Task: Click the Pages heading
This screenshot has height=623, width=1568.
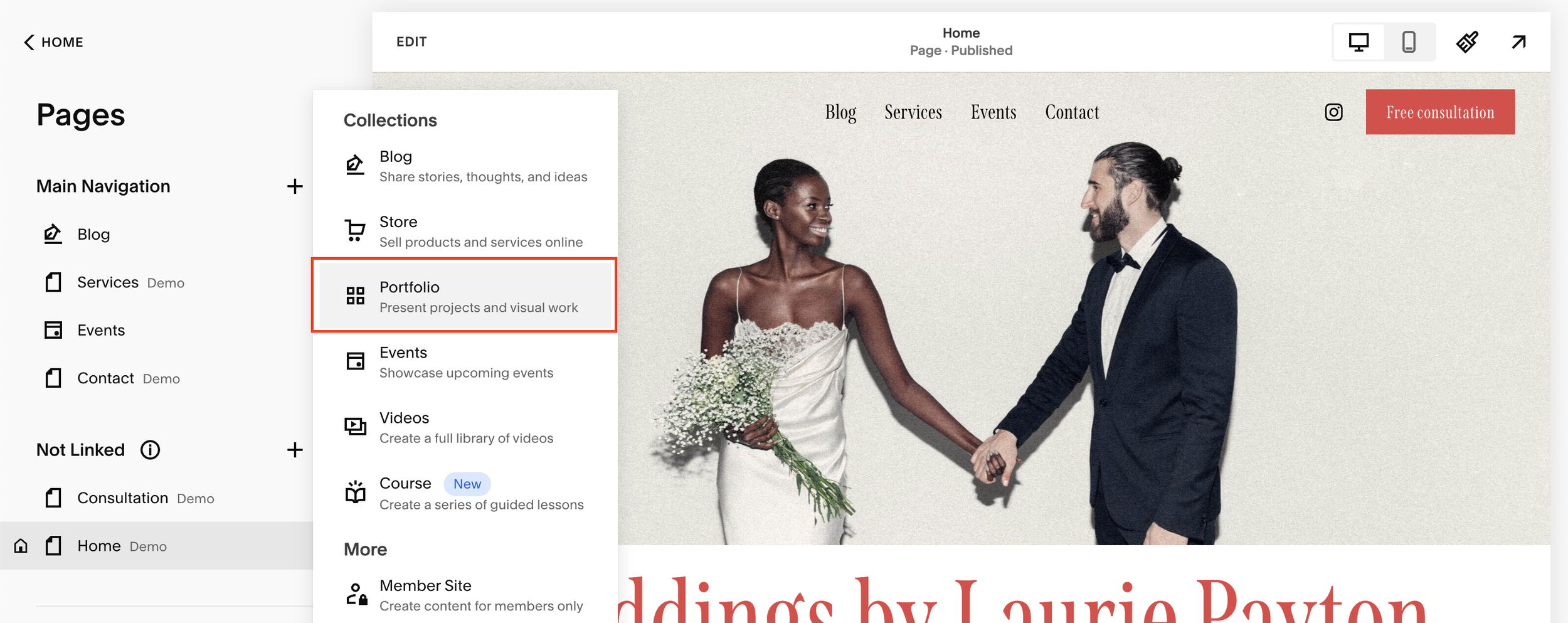Action: tap(81, 115)
